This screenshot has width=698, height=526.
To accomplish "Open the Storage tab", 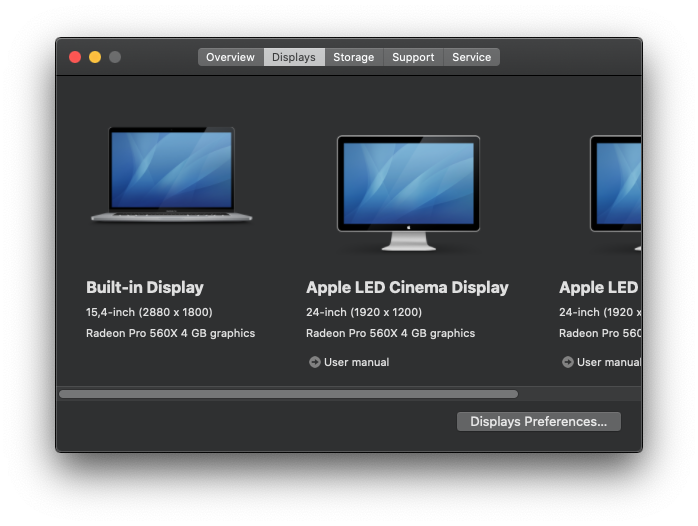I will point(354,57).
